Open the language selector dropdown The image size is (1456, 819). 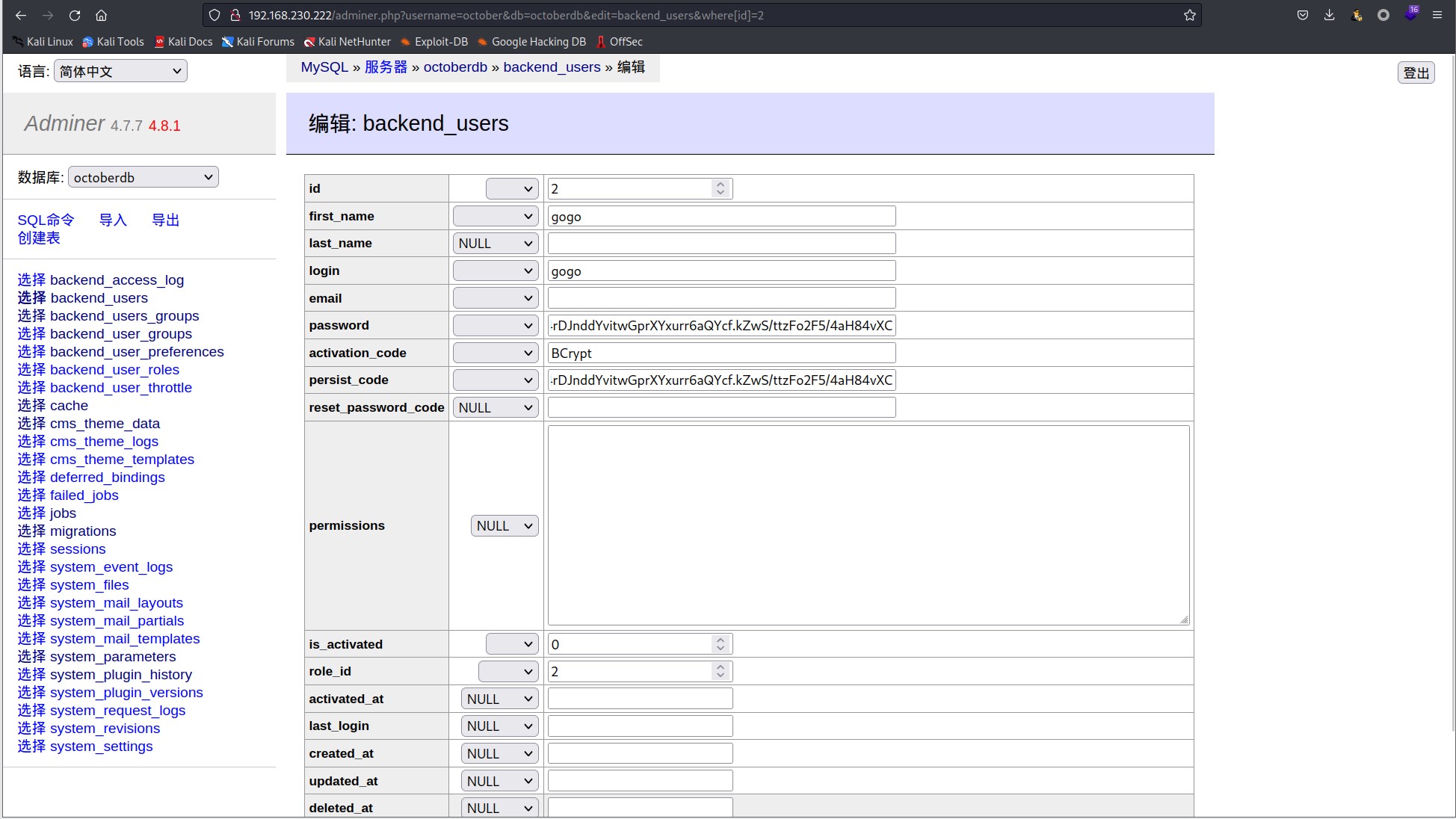(x=120, y=71)
